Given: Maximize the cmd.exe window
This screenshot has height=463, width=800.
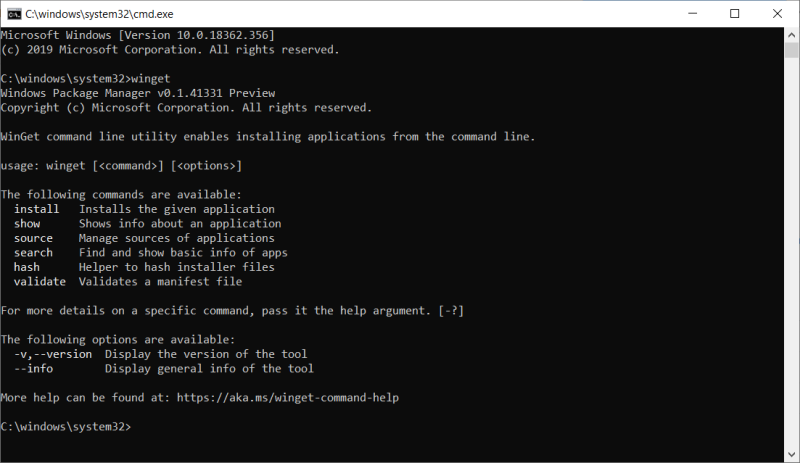Looking at the screenshot, I should [x=735, y=14].
